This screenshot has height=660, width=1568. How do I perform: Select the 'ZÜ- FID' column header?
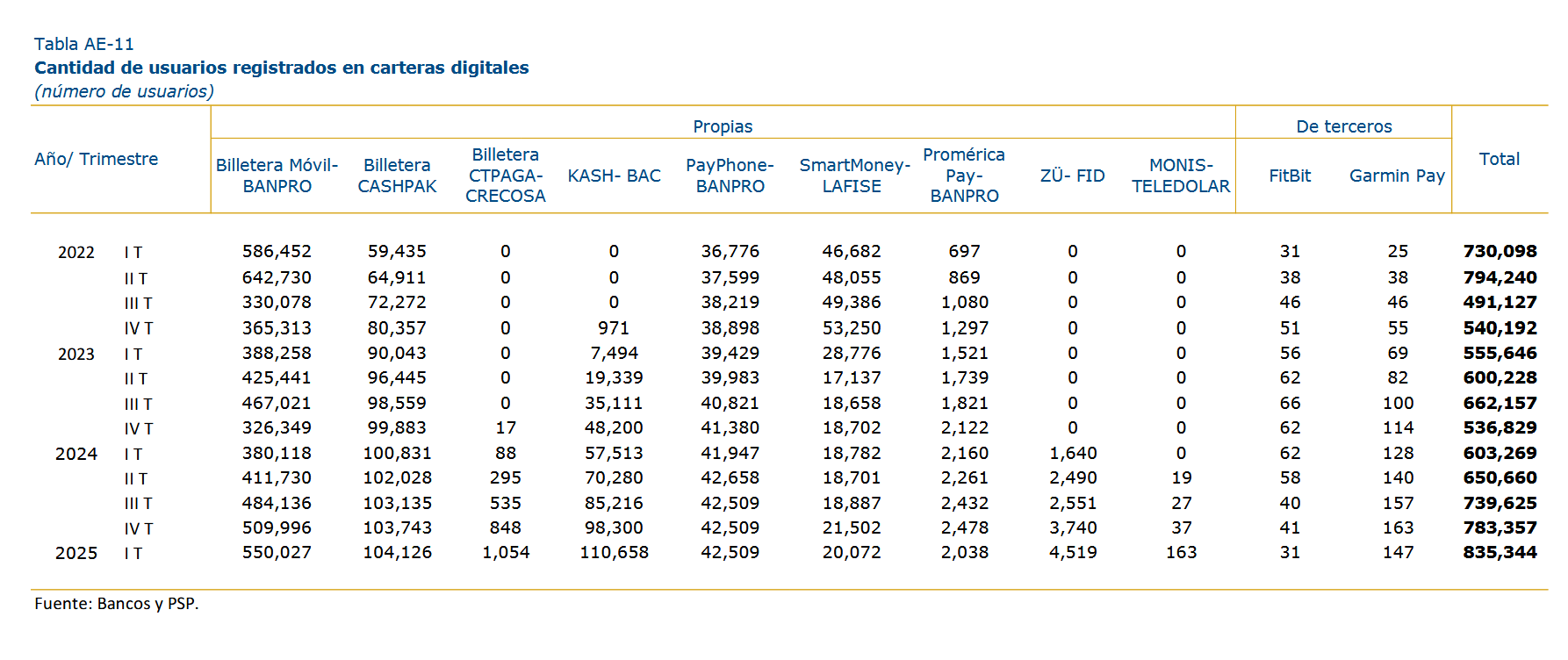(1072, 176)
